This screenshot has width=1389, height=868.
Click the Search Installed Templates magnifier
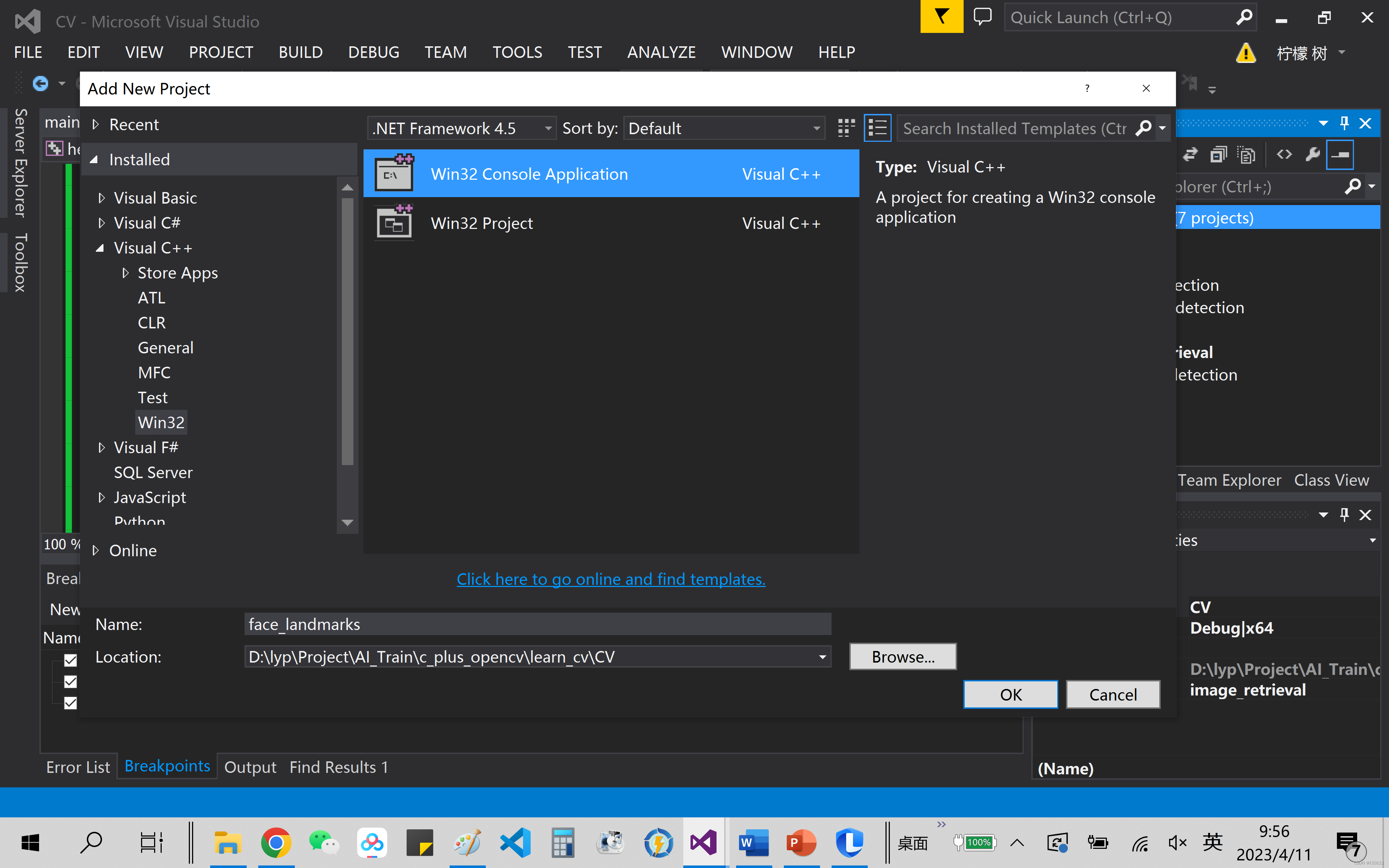(1144, 128)
